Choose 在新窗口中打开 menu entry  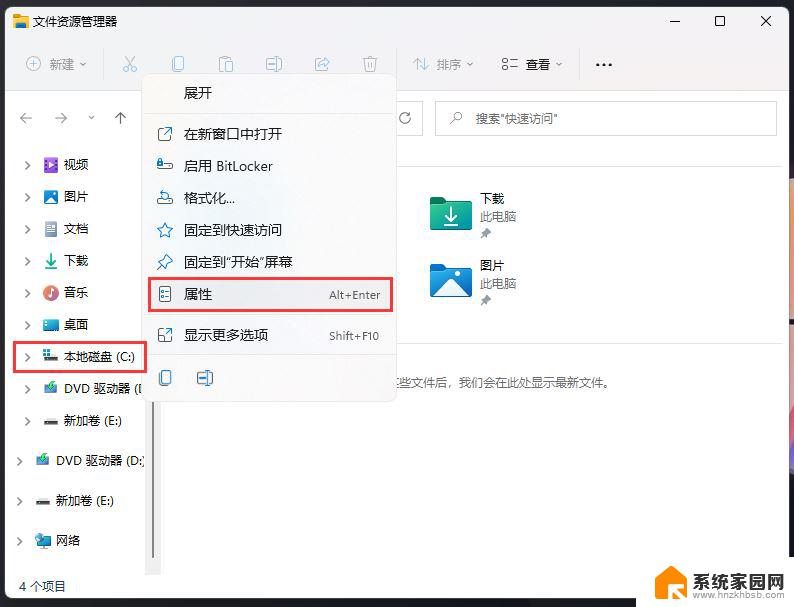(269, 134)
